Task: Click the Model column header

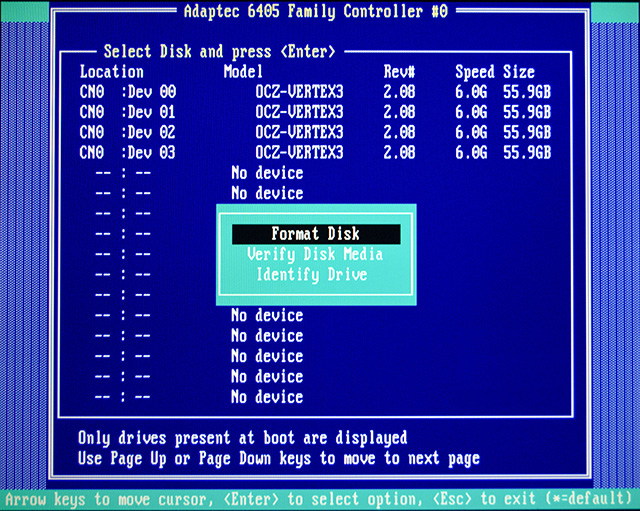Action: [x=243, y=72]
